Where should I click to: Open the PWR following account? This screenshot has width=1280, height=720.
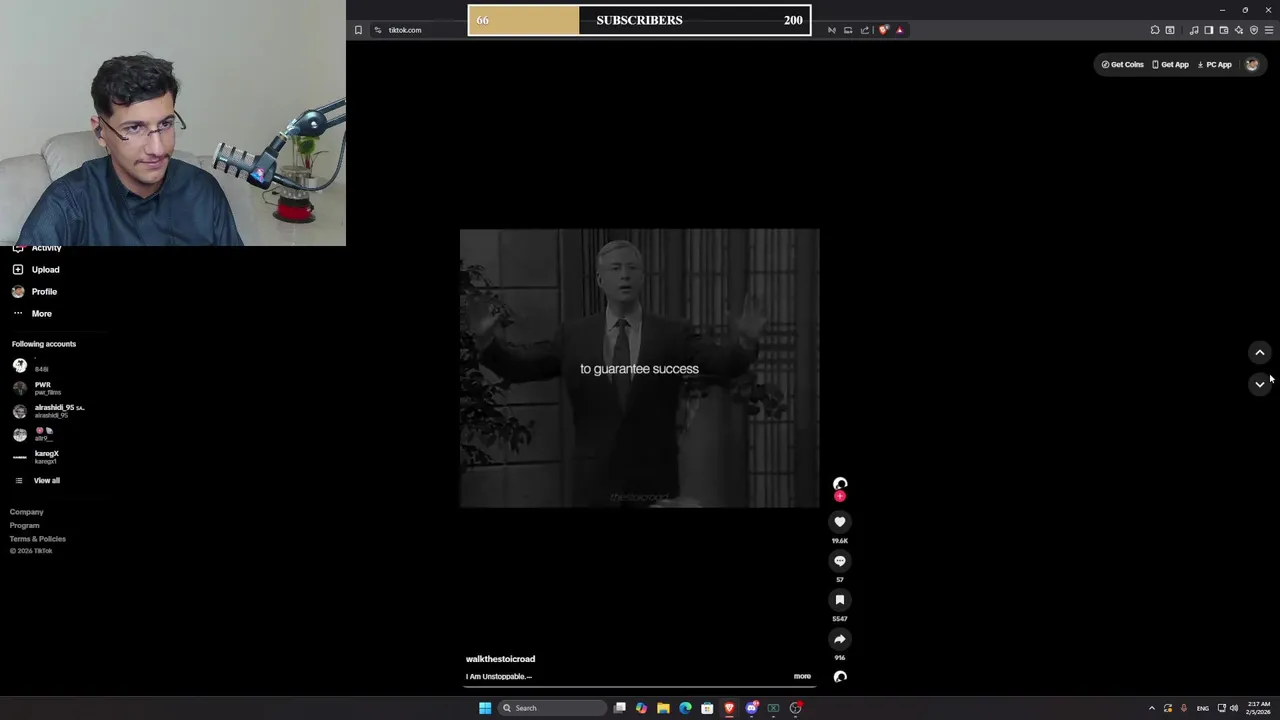point(37,388)
